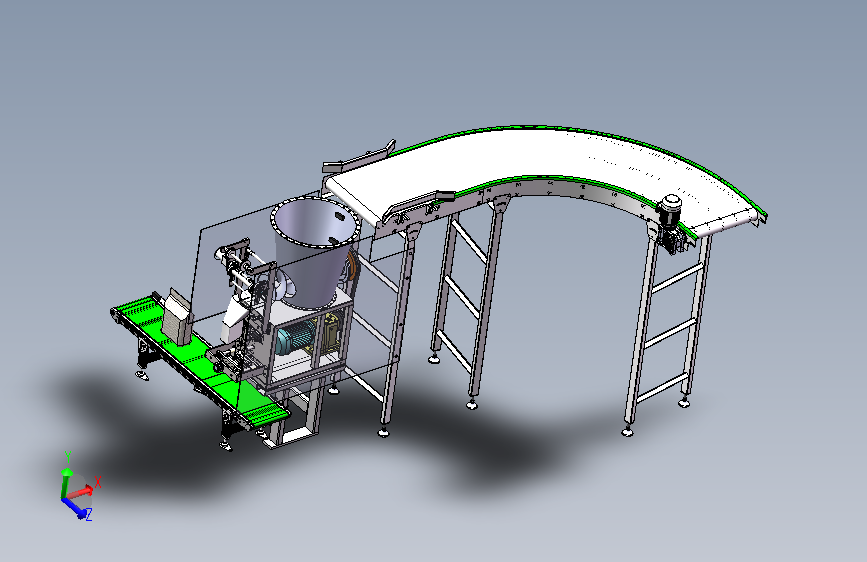Click the red X axis arrow of the triad
867x562 pixels.
tap(82, 492)
